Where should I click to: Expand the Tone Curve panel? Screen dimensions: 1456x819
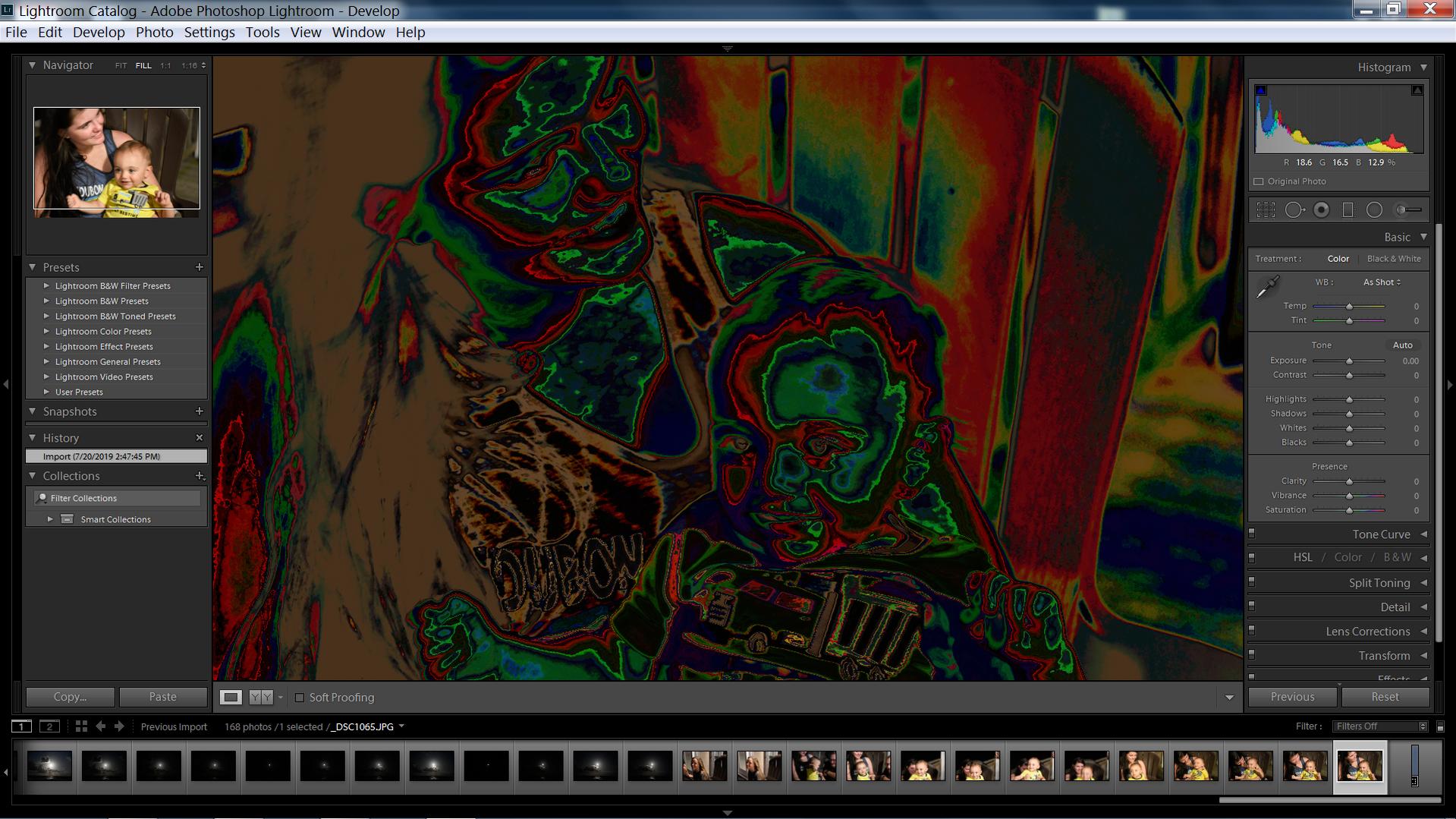[x=1380, y=534]
